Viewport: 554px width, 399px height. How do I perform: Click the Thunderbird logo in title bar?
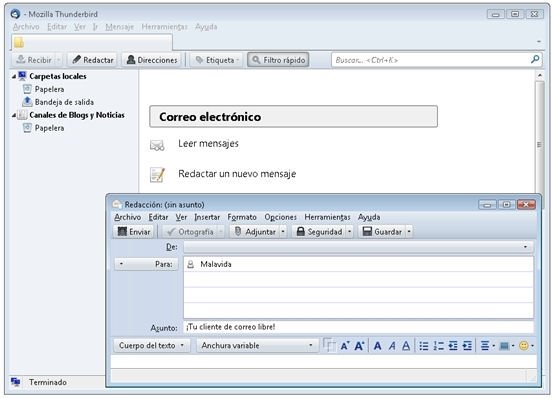tap(15, 14)
